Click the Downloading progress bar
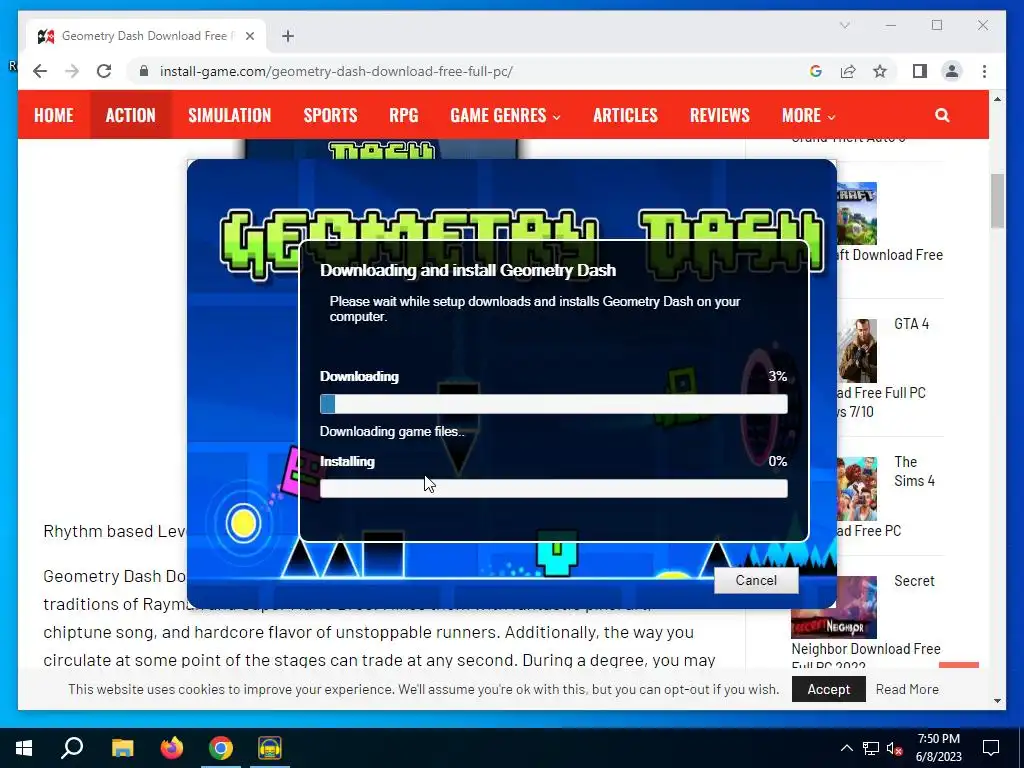The width and height of the screenshot is (1024, 768). click(x=554, y=404)
